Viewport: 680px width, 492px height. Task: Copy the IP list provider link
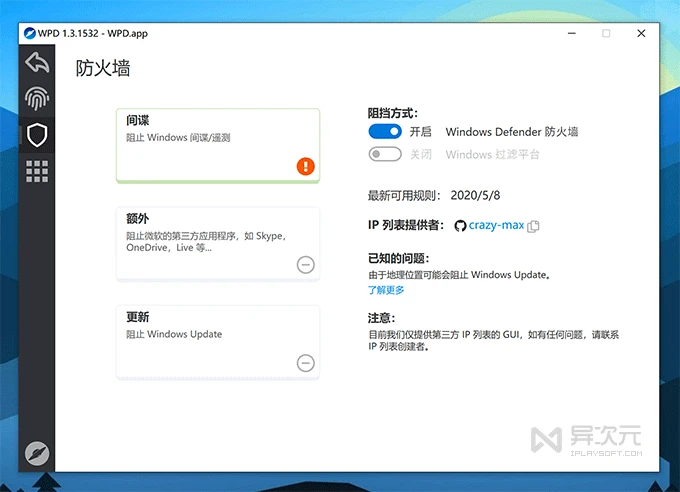pyautogui.click(x=533, y=226)
